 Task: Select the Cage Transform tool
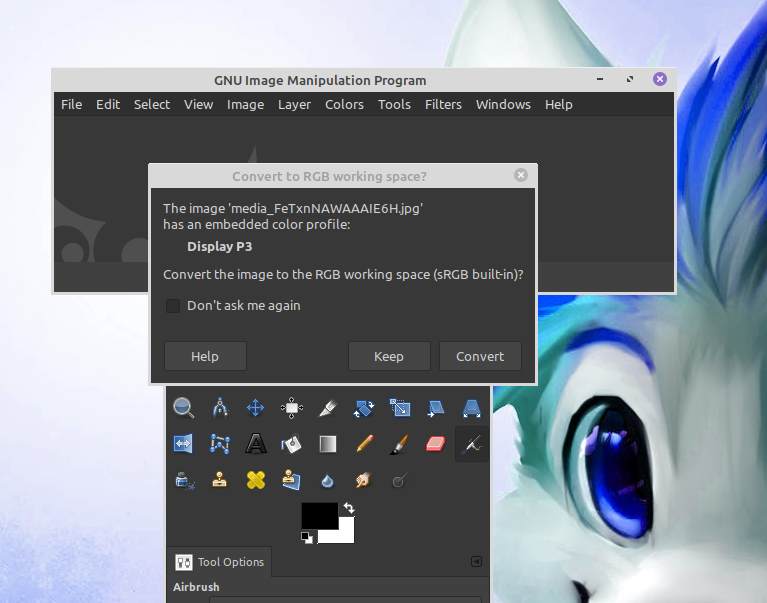coord(220,444)
